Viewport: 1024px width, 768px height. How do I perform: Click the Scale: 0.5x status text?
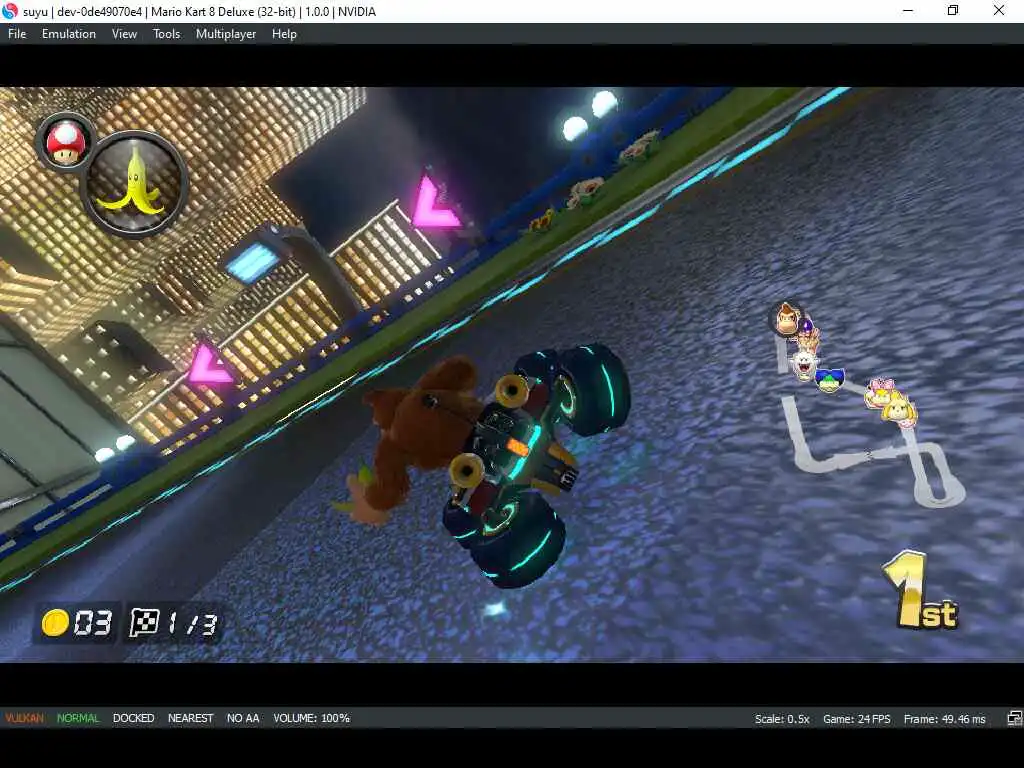tap(782, 719)
